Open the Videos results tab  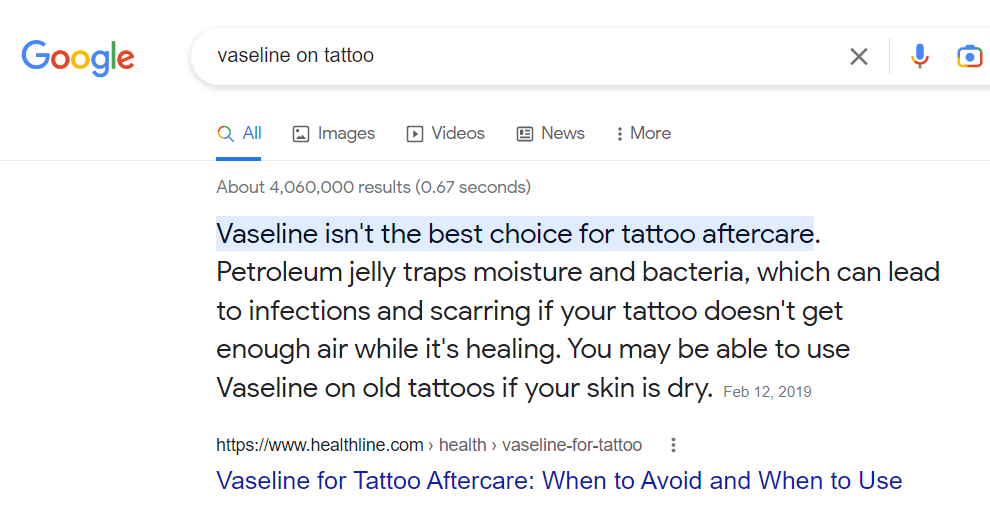click(x=457, y=134)
